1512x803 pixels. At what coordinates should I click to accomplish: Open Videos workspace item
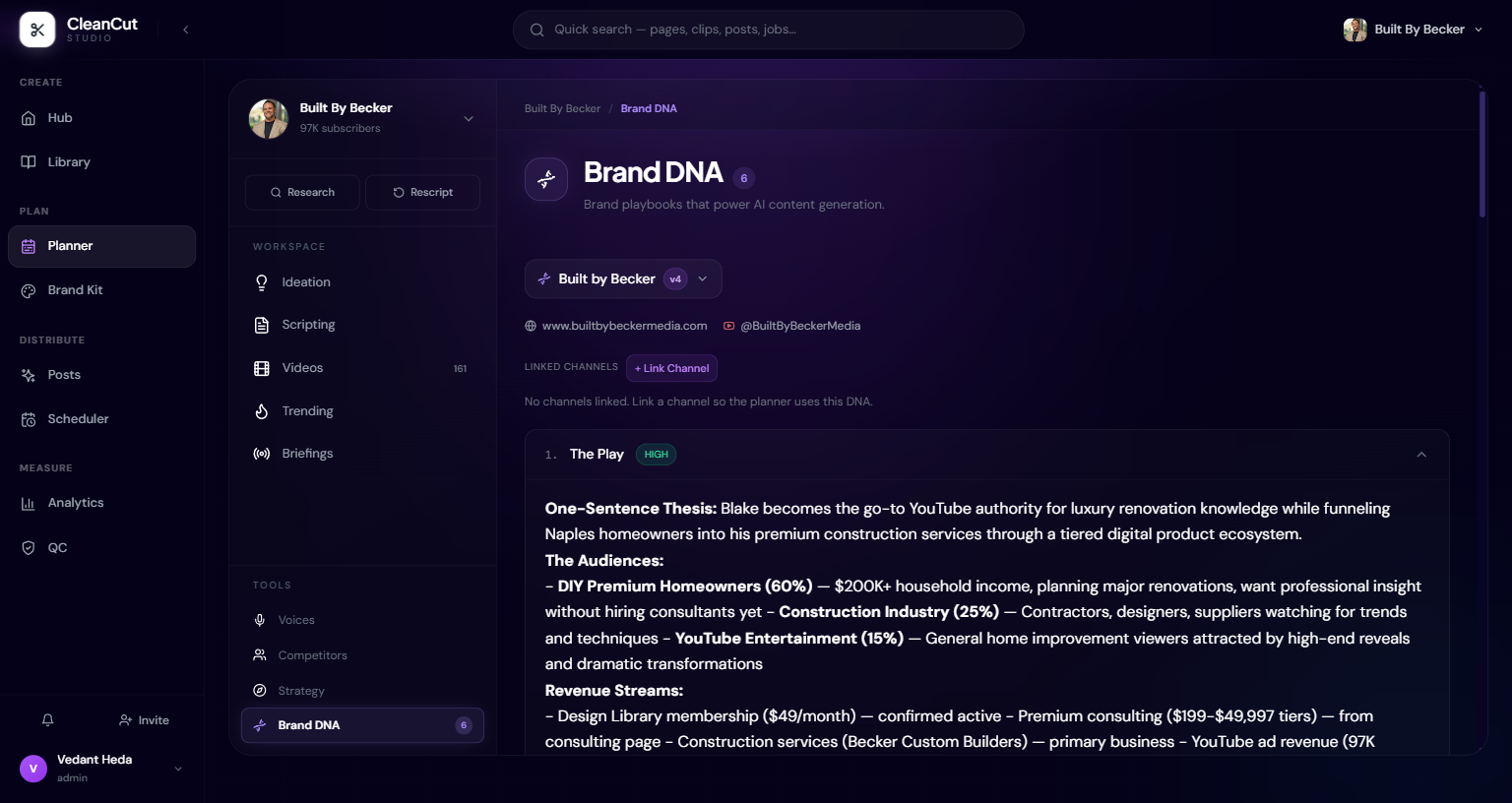pos(362,368)
